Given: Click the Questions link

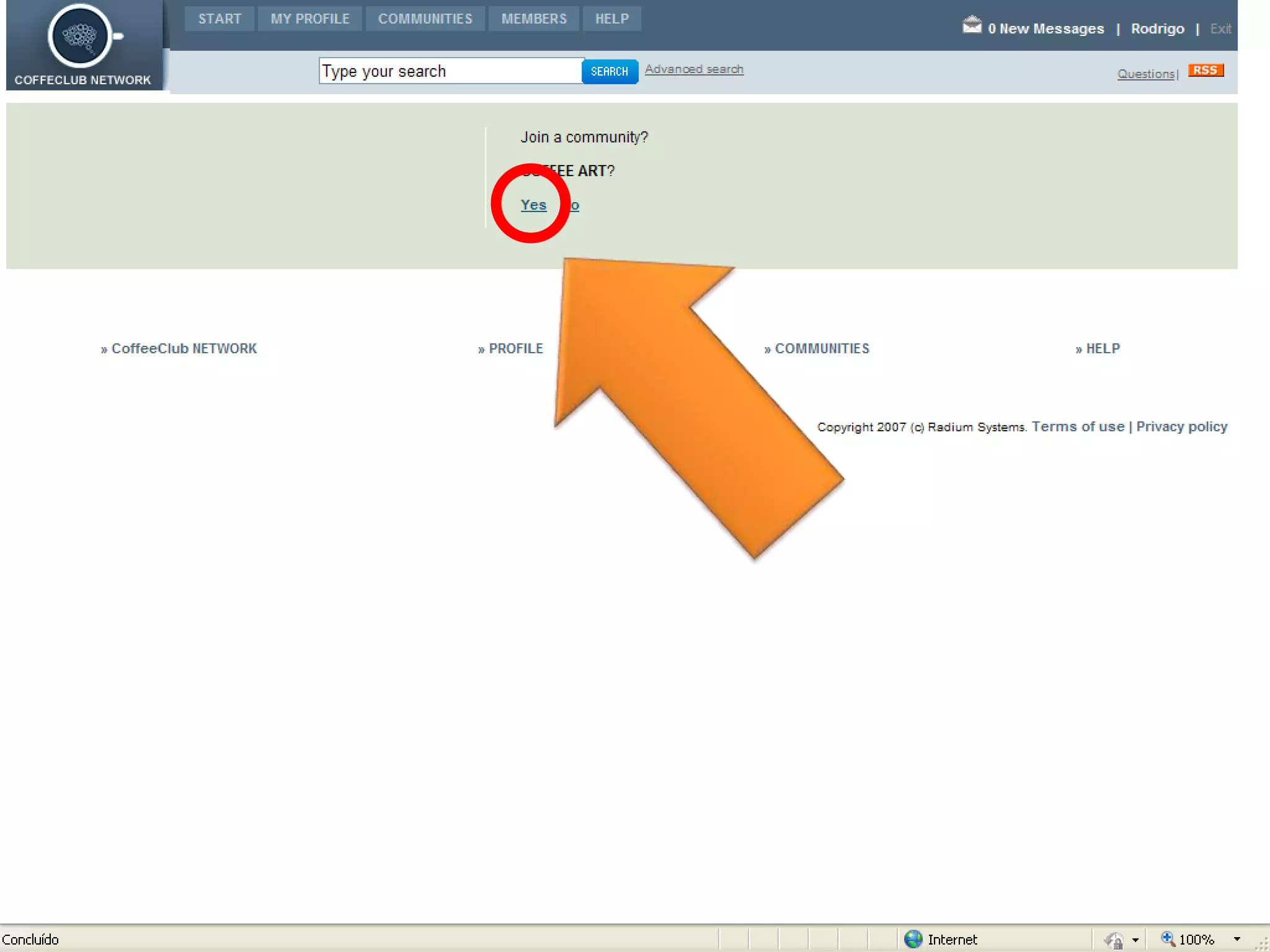Looking at the screenshot, I should 1145,74.
